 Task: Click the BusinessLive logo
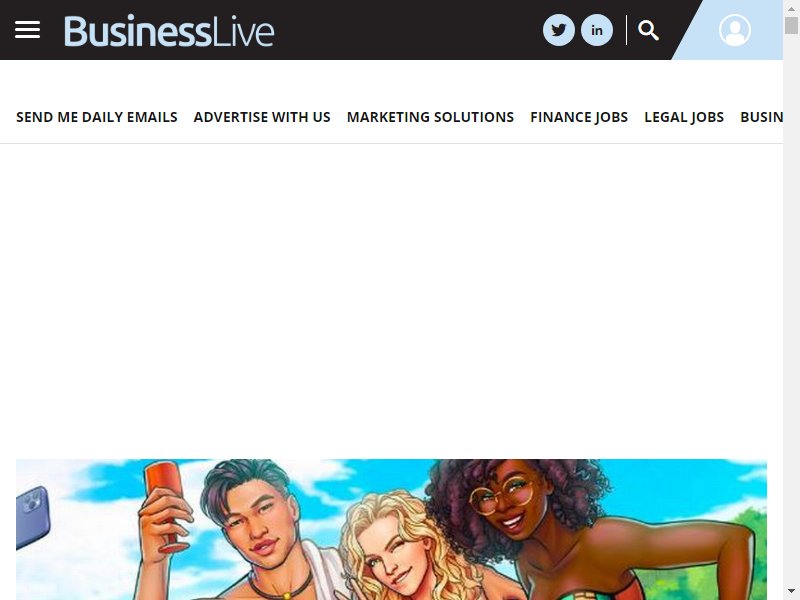pos(169,31)
